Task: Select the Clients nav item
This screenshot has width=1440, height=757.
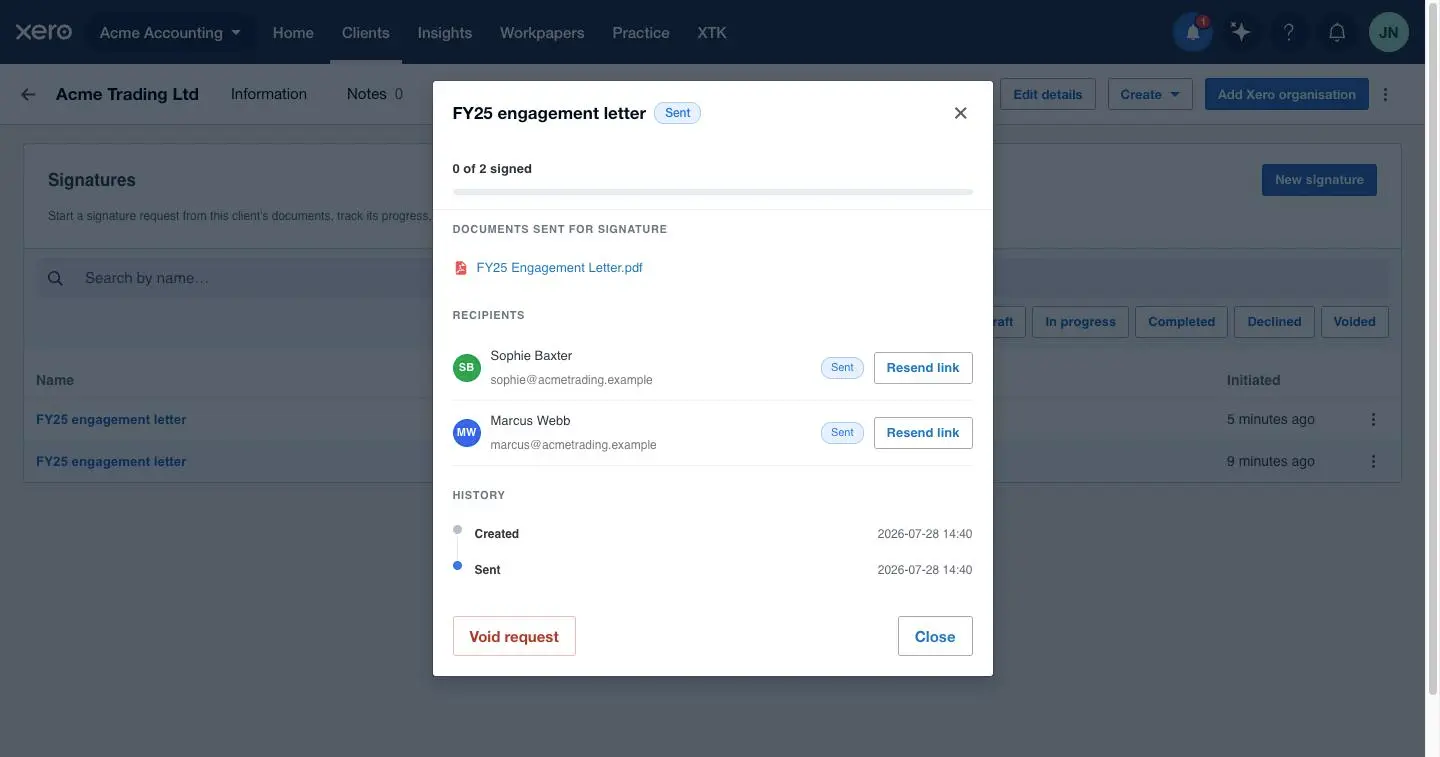Action: (x=365, y=32)
